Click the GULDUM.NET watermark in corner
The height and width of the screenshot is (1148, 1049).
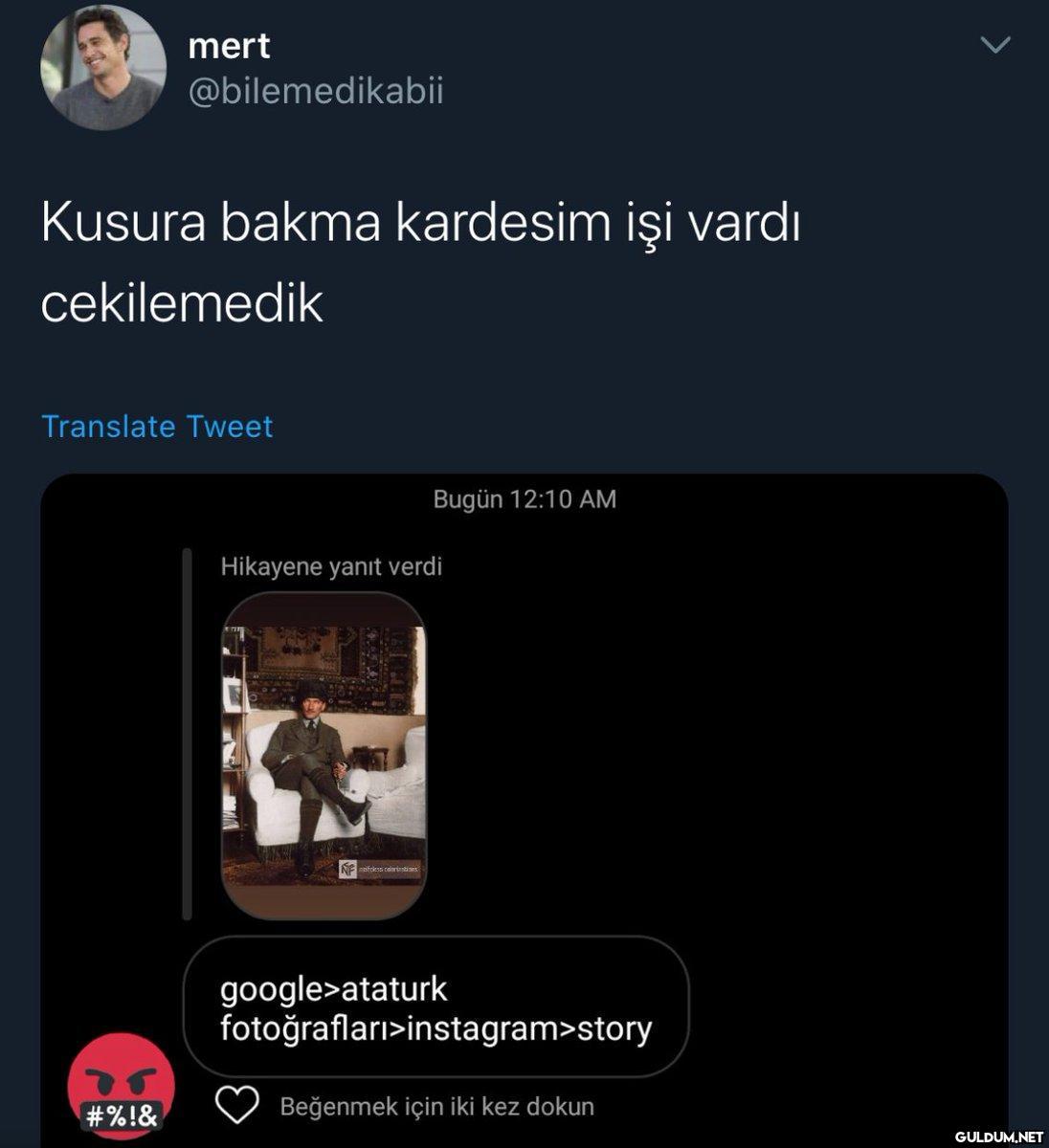998,1137
